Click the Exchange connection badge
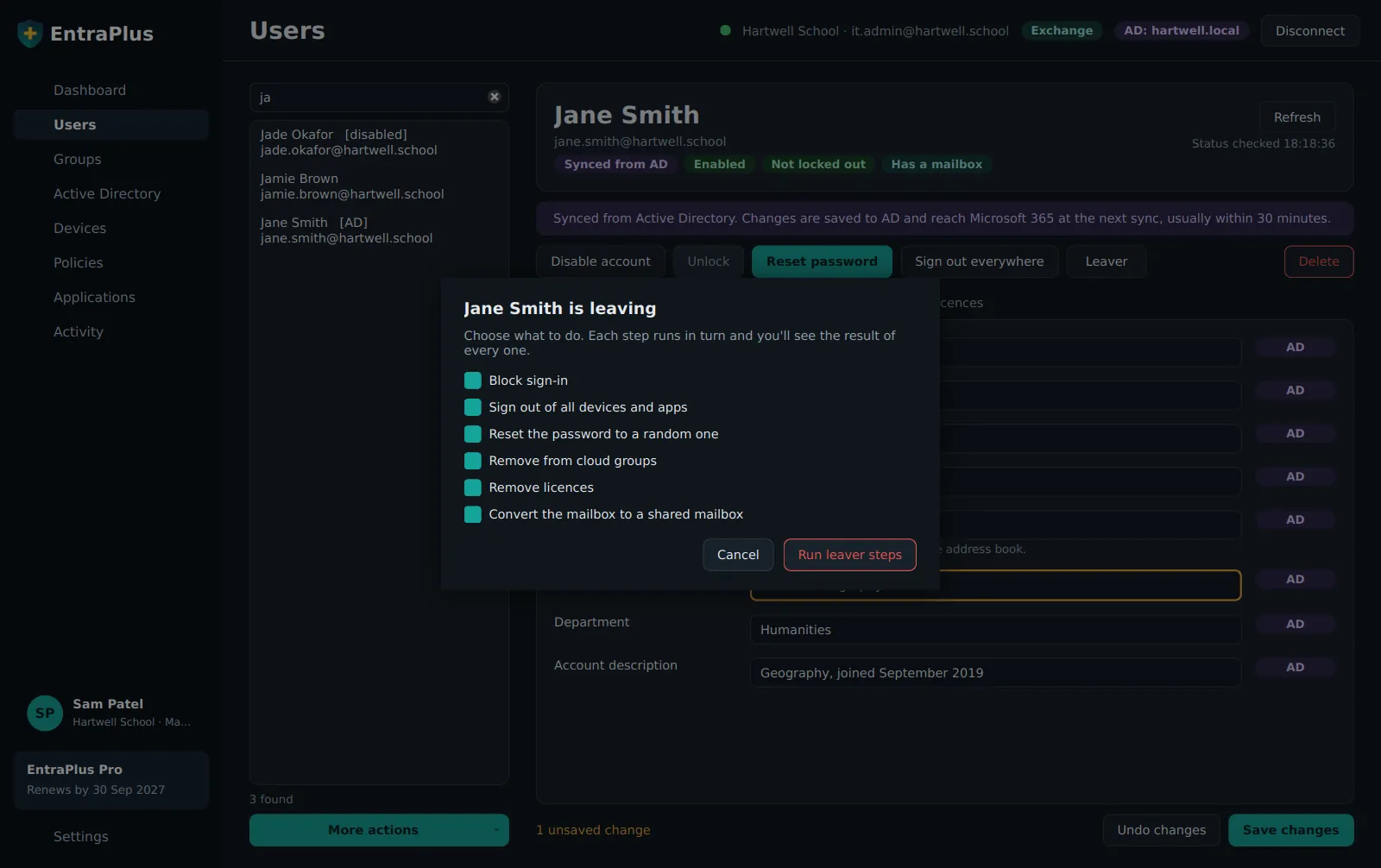The height and width of the screenshot is (868, 1381). 1062,31
